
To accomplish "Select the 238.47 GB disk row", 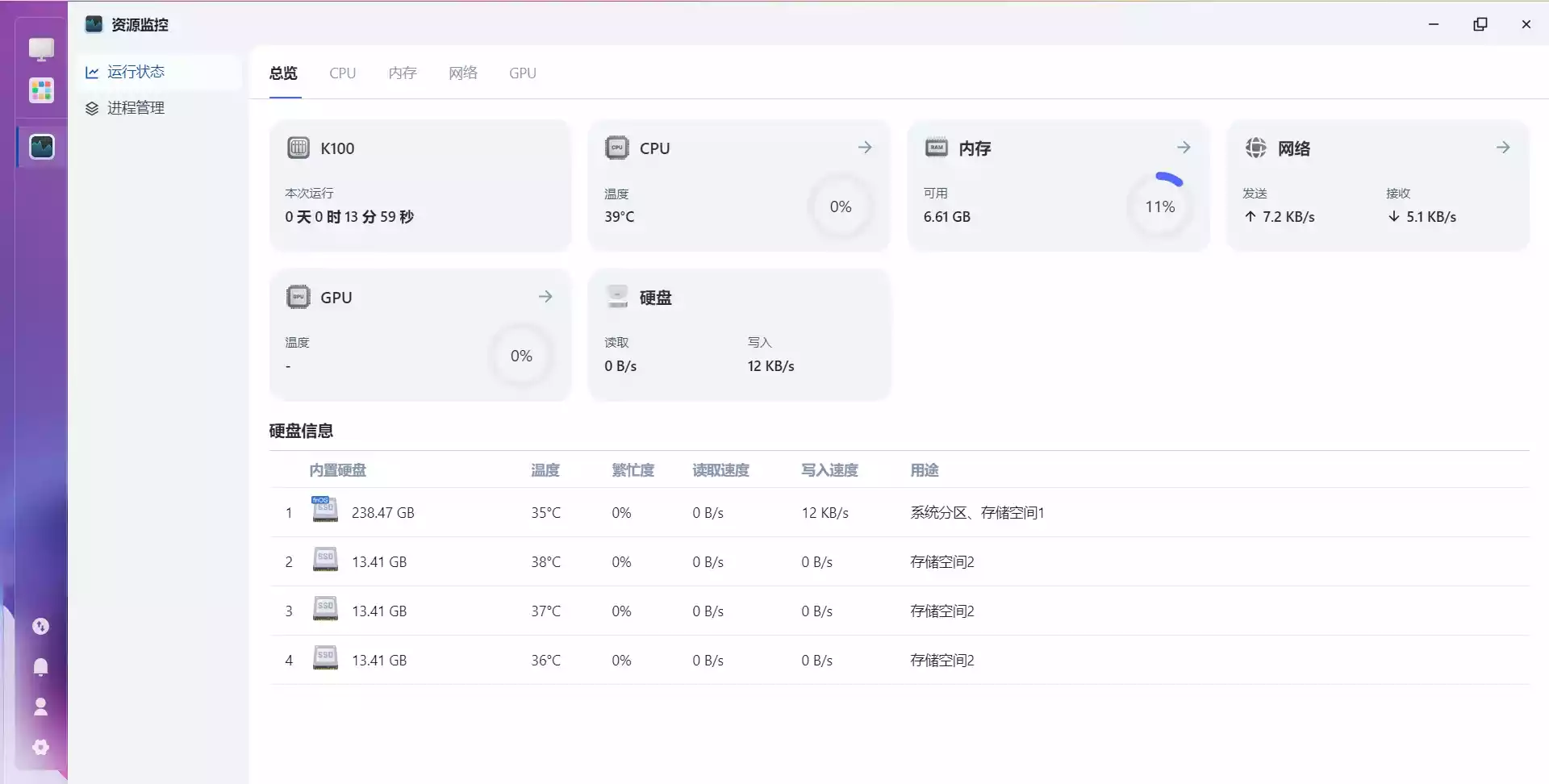I will point(900,513).
